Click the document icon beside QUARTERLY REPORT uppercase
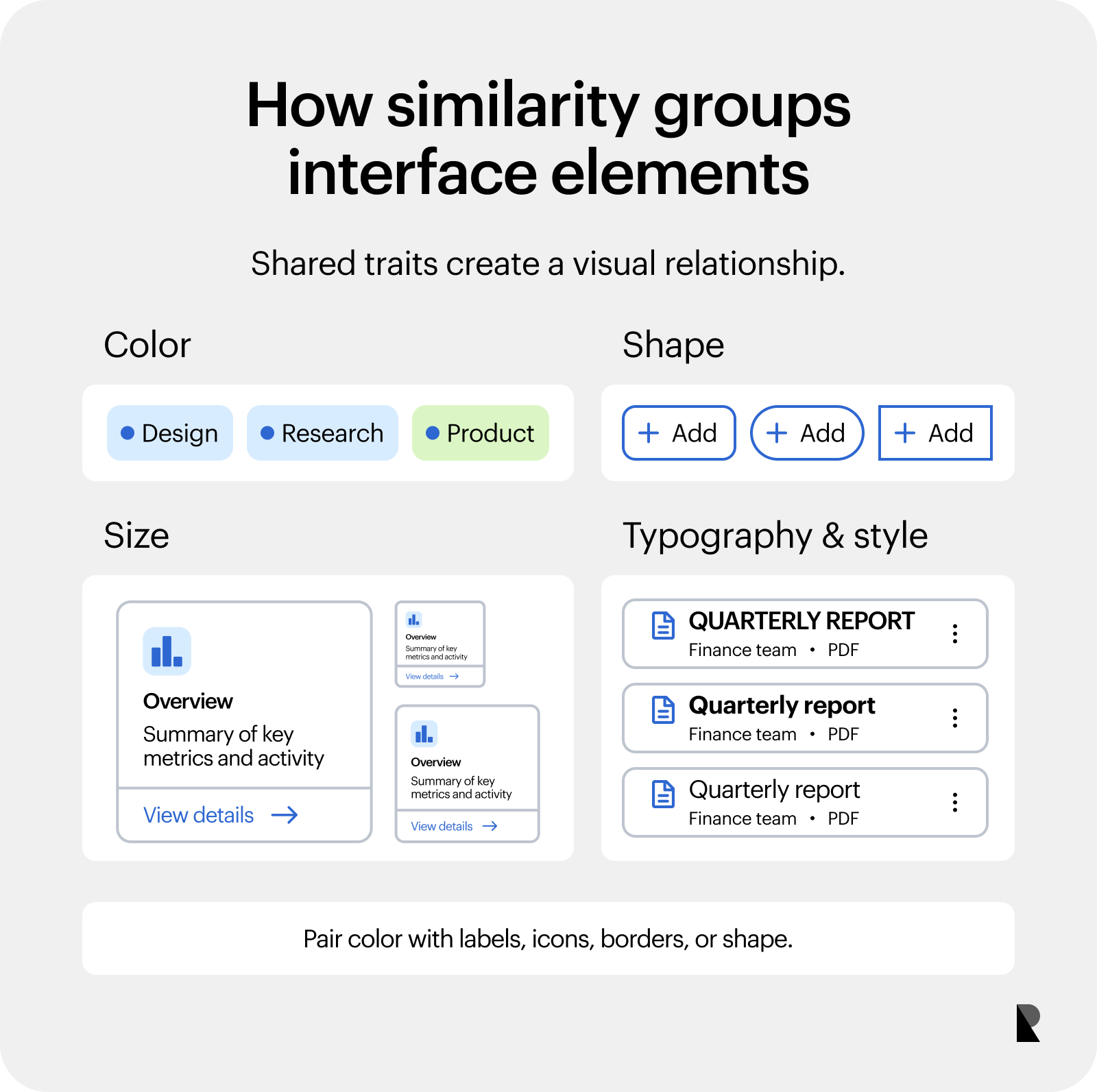The height and width of the screenshot is (1092, 1097). (663, 625)
